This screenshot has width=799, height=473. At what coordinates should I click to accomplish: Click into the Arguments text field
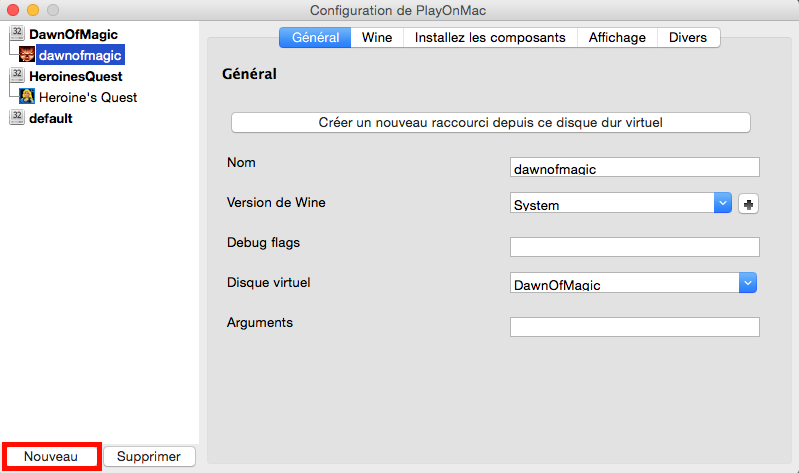[x=634, y=327]
